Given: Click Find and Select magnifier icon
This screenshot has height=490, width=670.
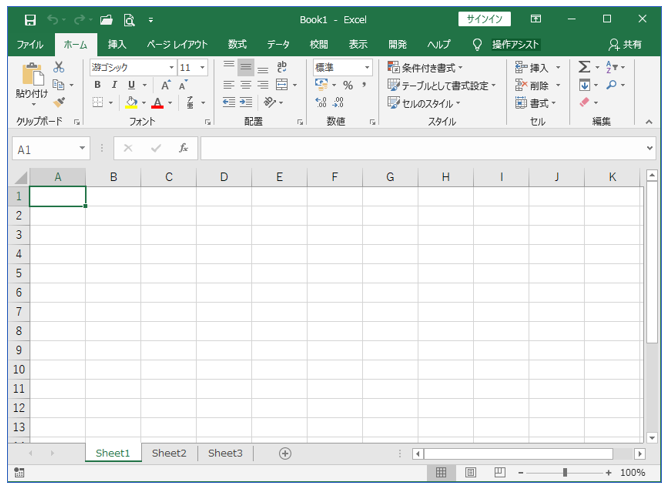Looking at the screenshot, I should click(611, 85).
